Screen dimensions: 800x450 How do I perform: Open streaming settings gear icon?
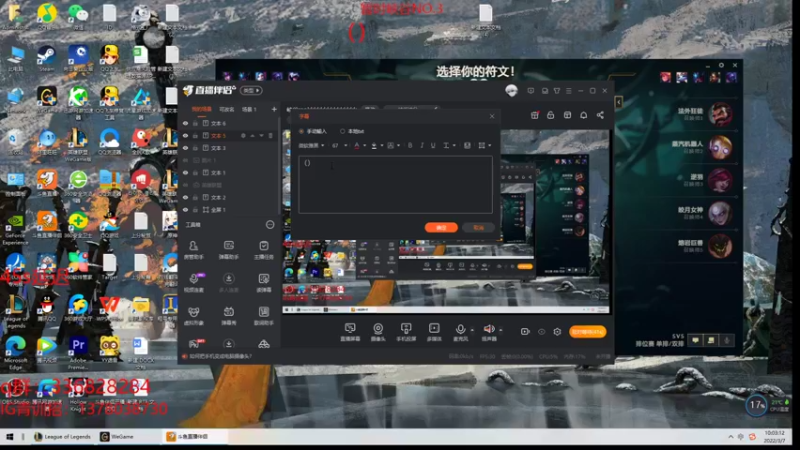tap(557, 332)
